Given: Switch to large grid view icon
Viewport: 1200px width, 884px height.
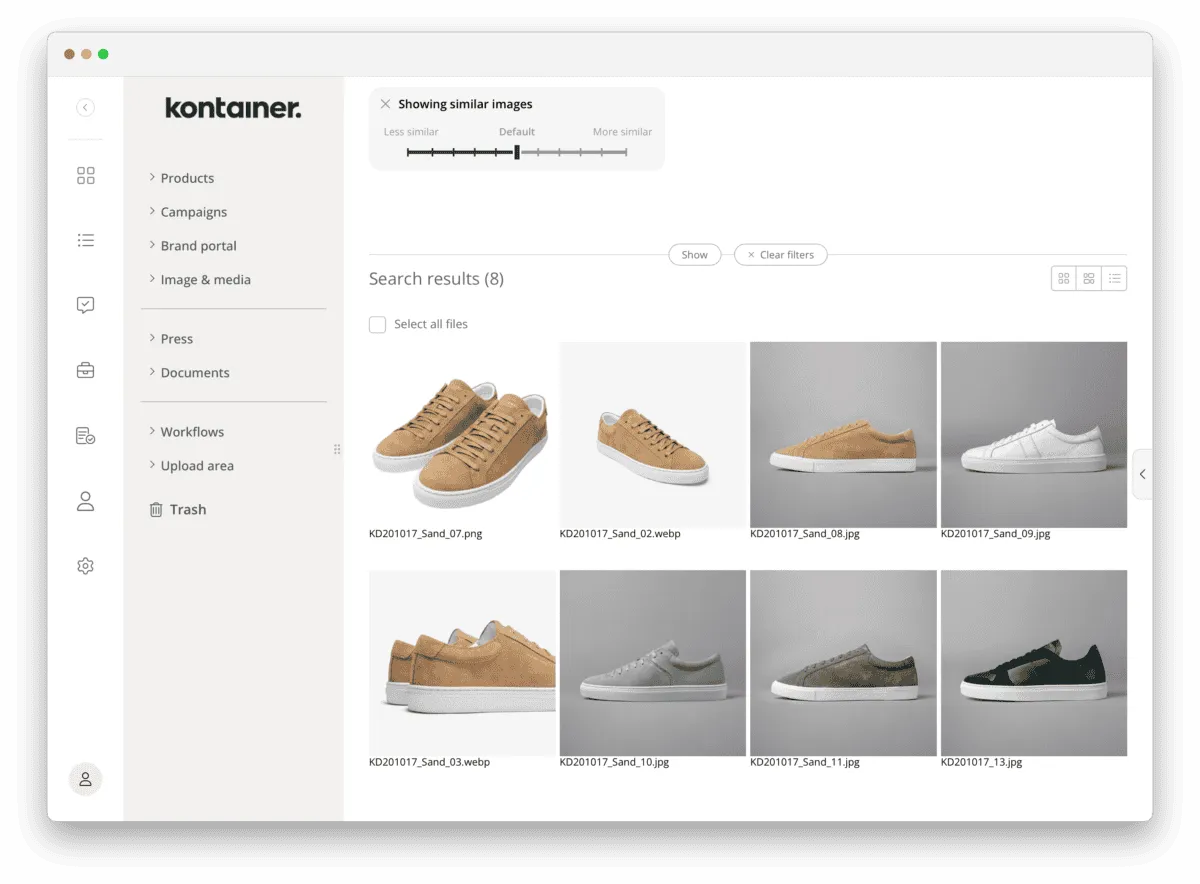Looking at the screenshot, I should pos(1064,279).
